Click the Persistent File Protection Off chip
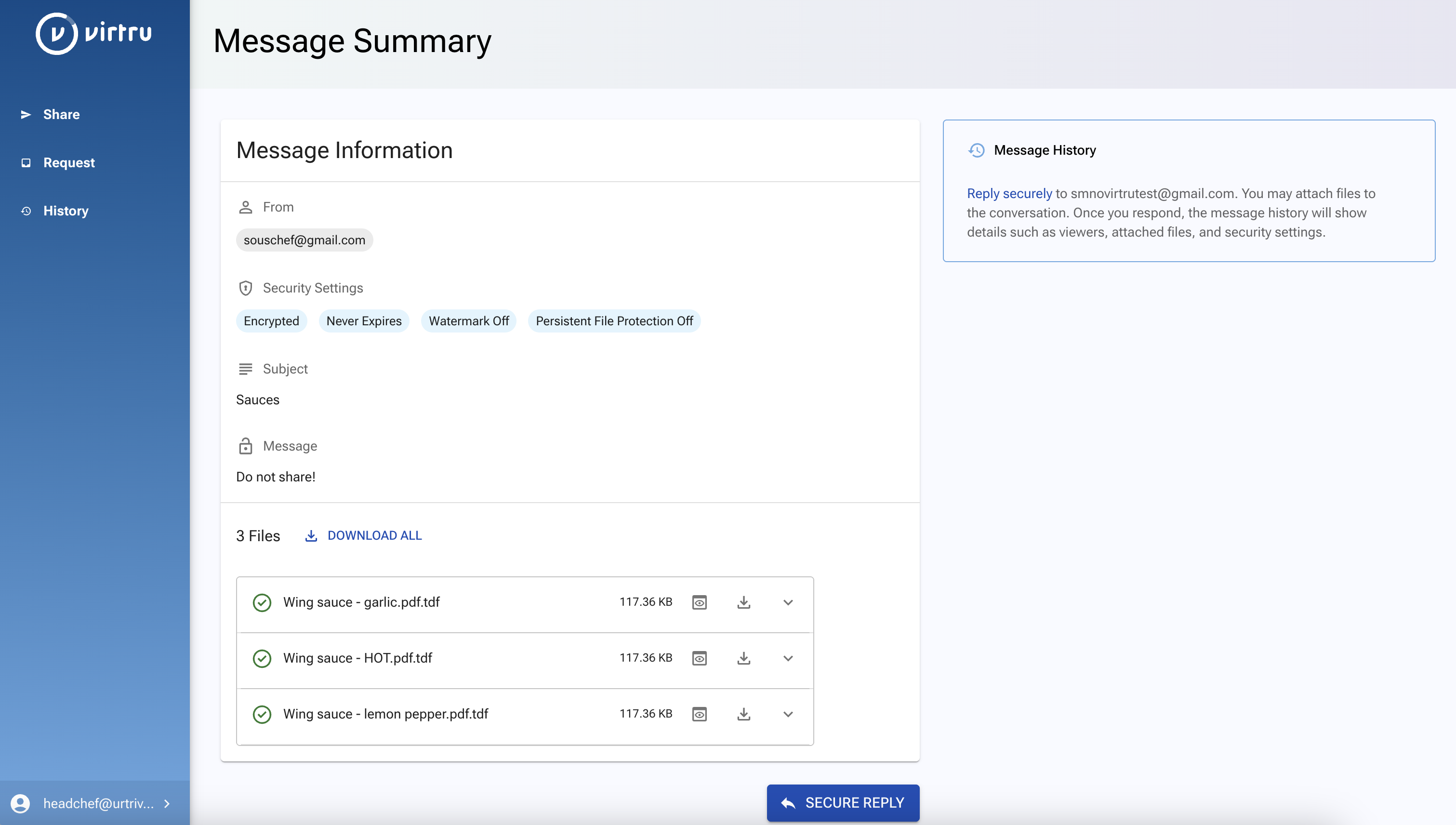The height and width of the screenshot is (825, 1456). pos(614,321)
